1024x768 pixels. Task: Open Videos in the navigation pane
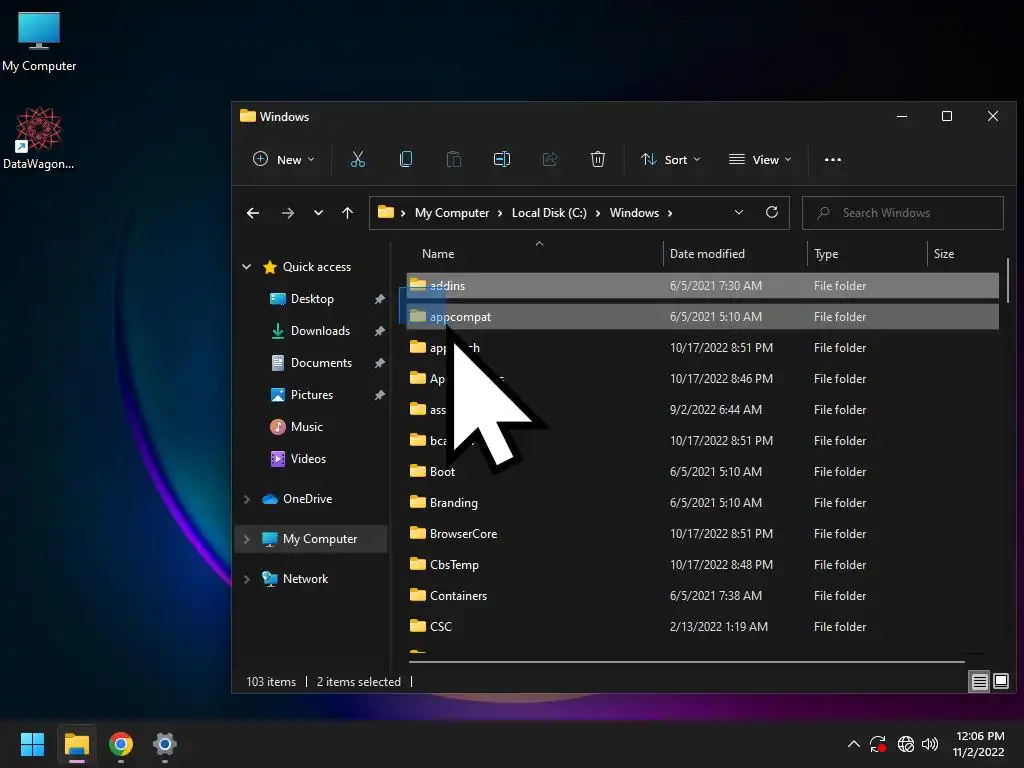(308, 459)
